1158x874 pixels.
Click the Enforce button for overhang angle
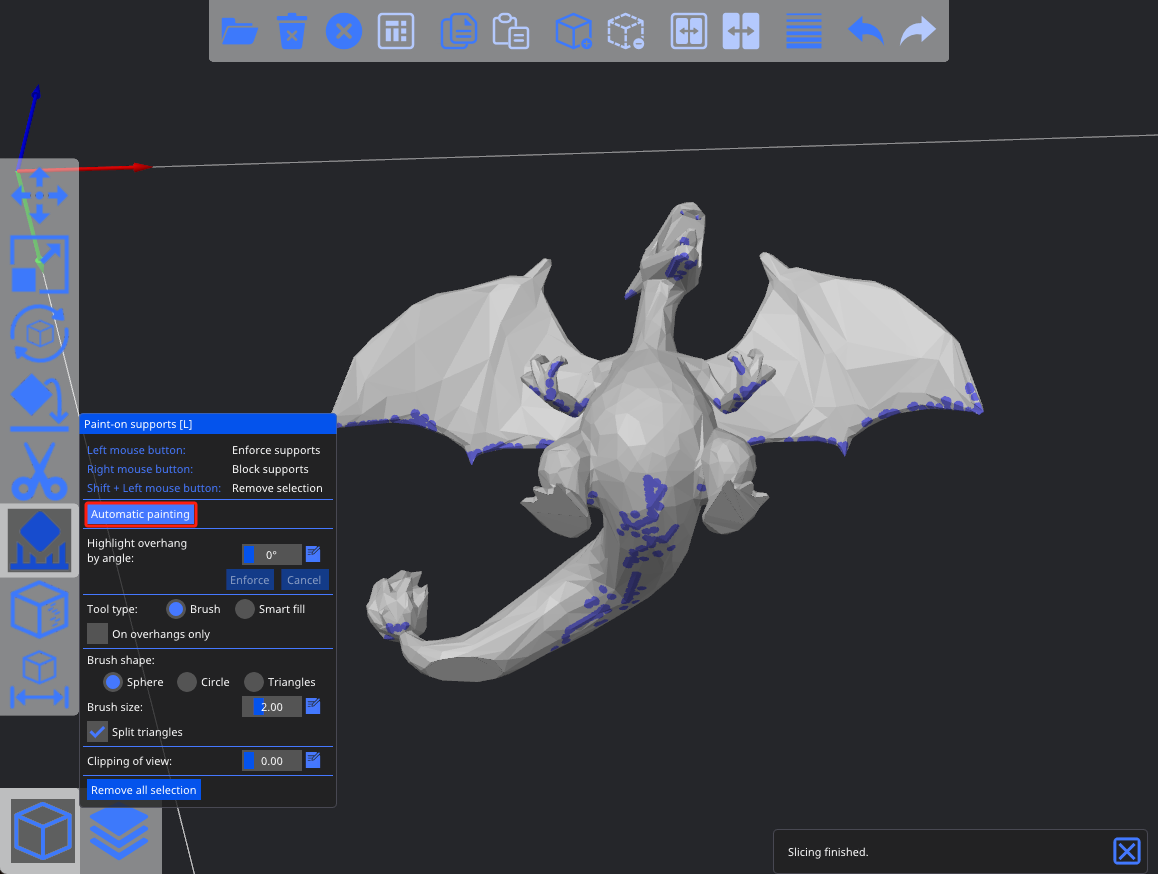point(249,580)
